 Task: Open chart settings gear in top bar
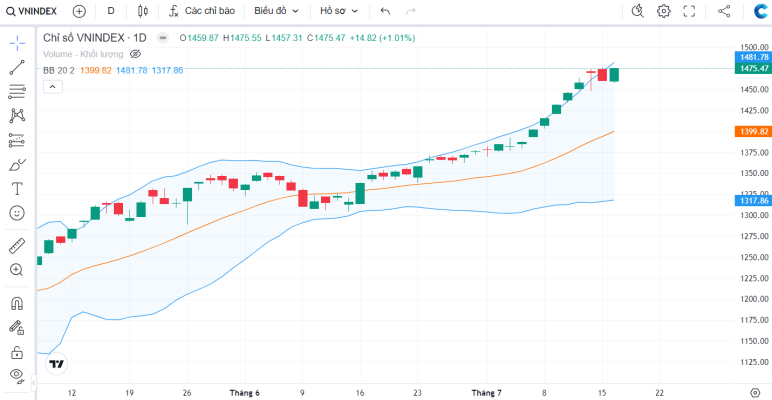tap(664, 11)
